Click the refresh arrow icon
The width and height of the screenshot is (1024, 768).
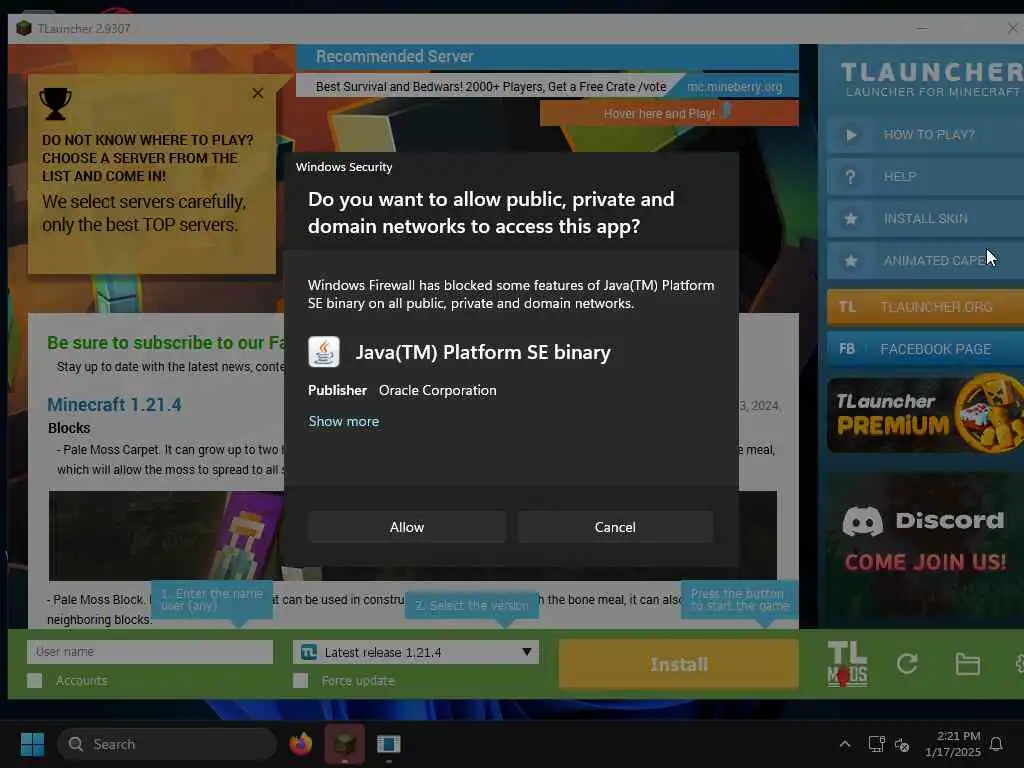click(907, 664)
